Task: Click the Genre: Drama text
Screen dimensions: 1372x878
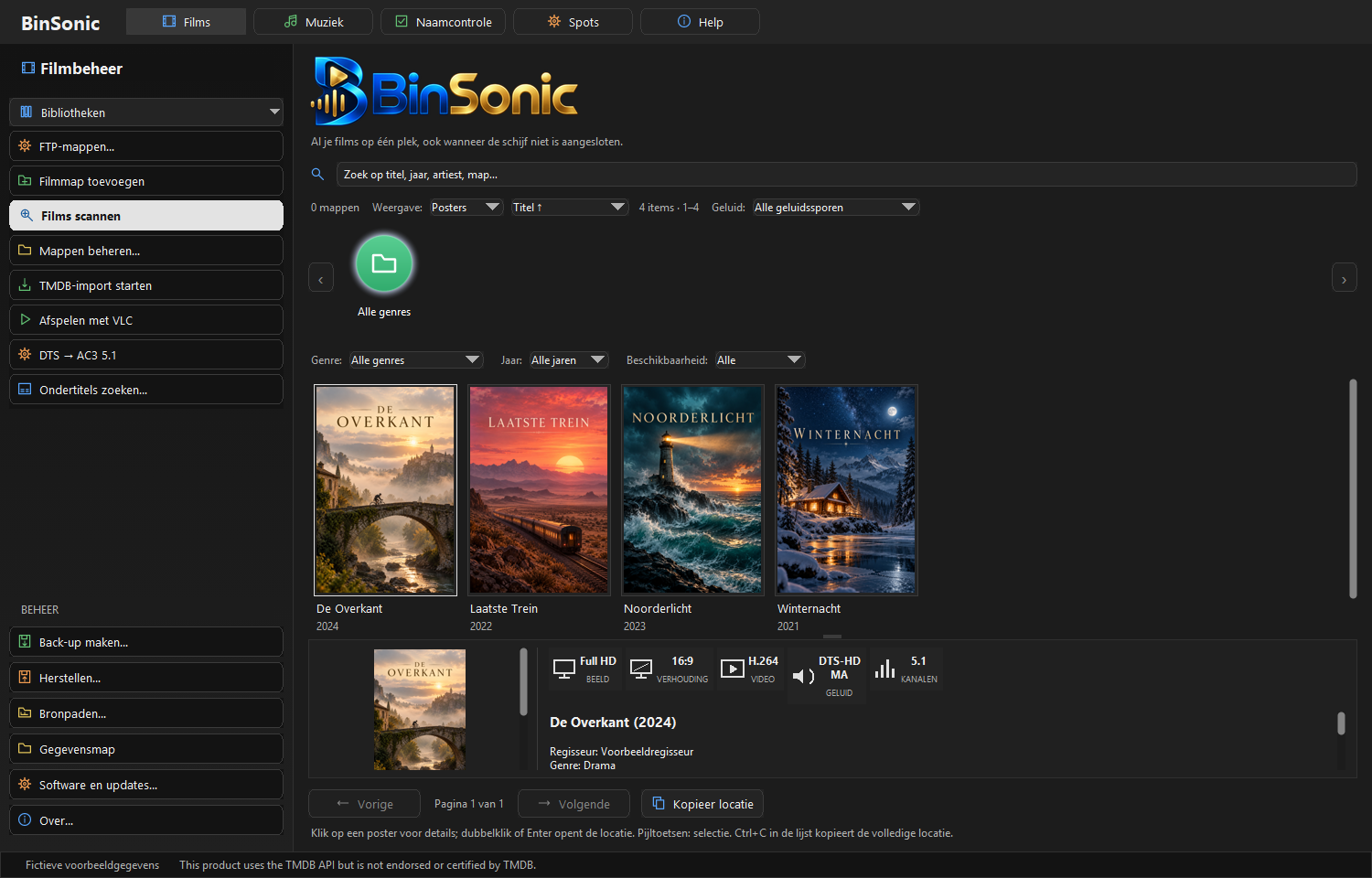Action: 583,766
